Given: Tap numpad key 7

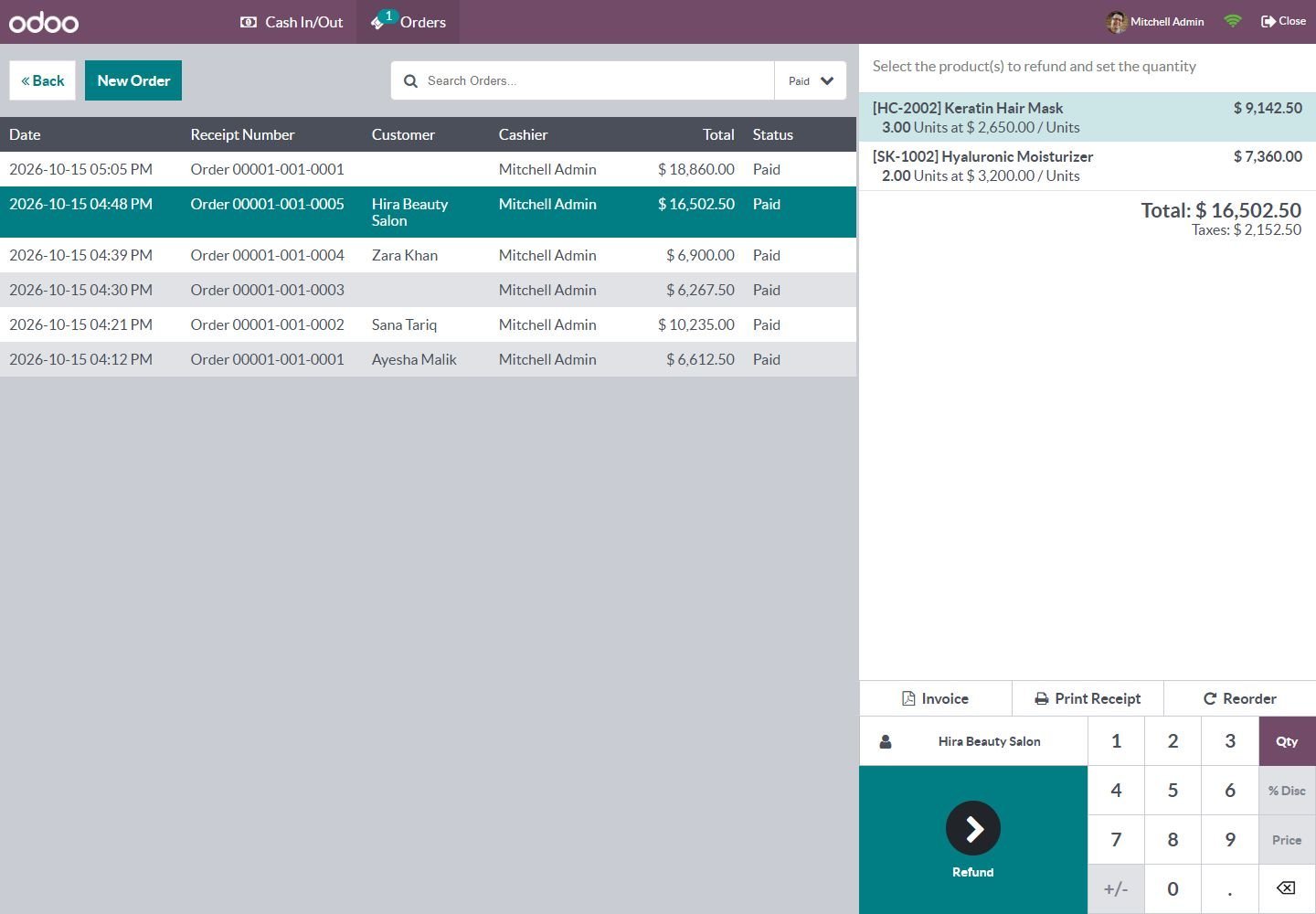Looking at the screenshot, I should [1116, 840].
